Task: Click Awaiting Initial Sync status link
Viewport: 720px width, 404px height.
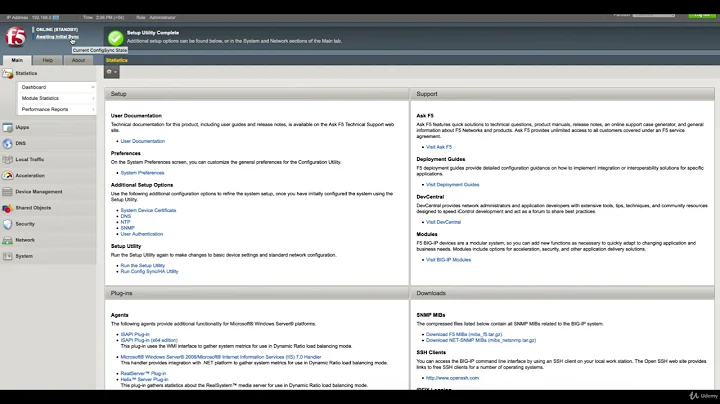Action: [57, 37]
